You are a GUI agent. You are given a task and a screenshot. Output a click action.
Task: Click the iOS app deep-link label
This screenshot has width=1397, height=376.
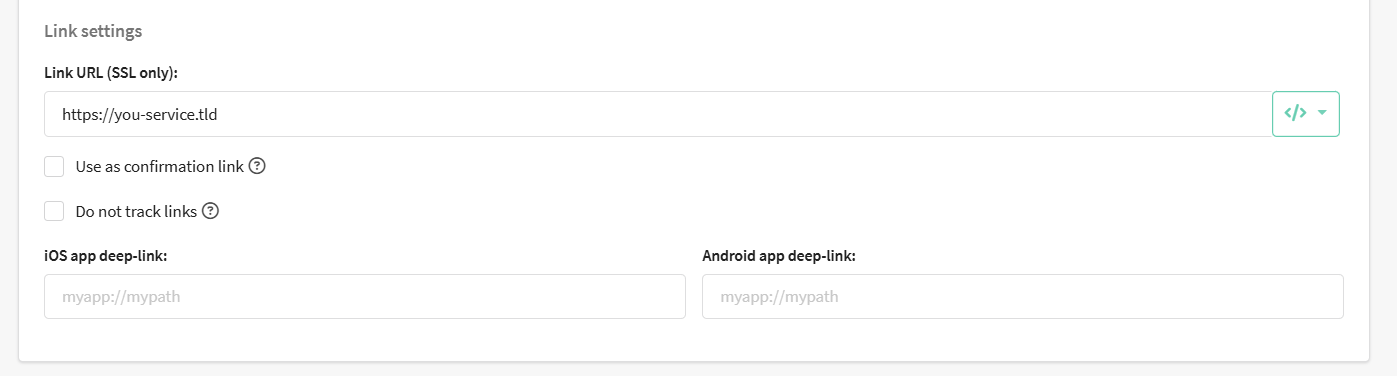105,255
